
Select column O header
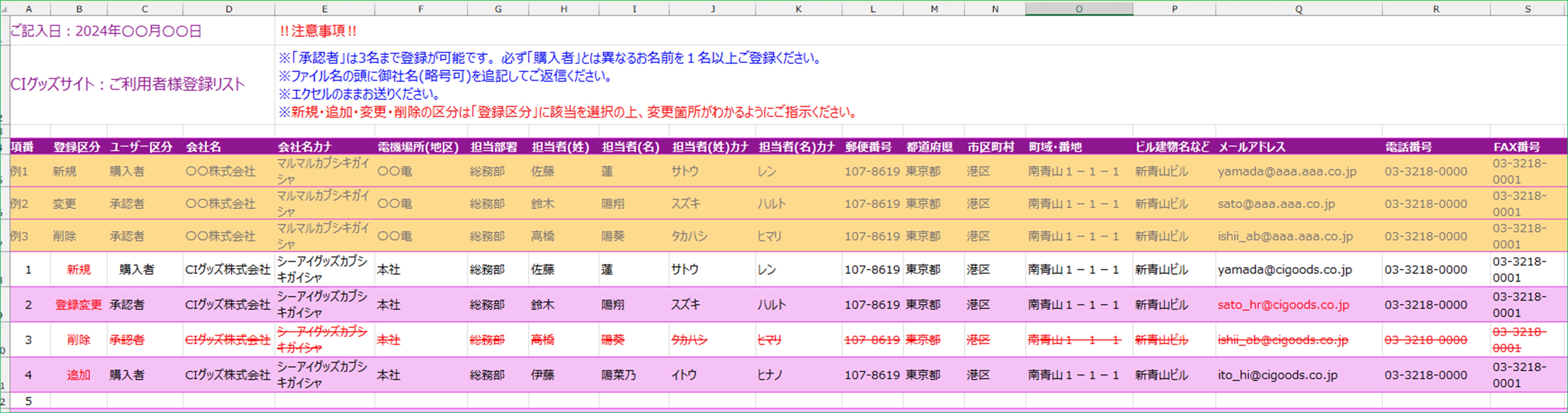(1079, 9)
